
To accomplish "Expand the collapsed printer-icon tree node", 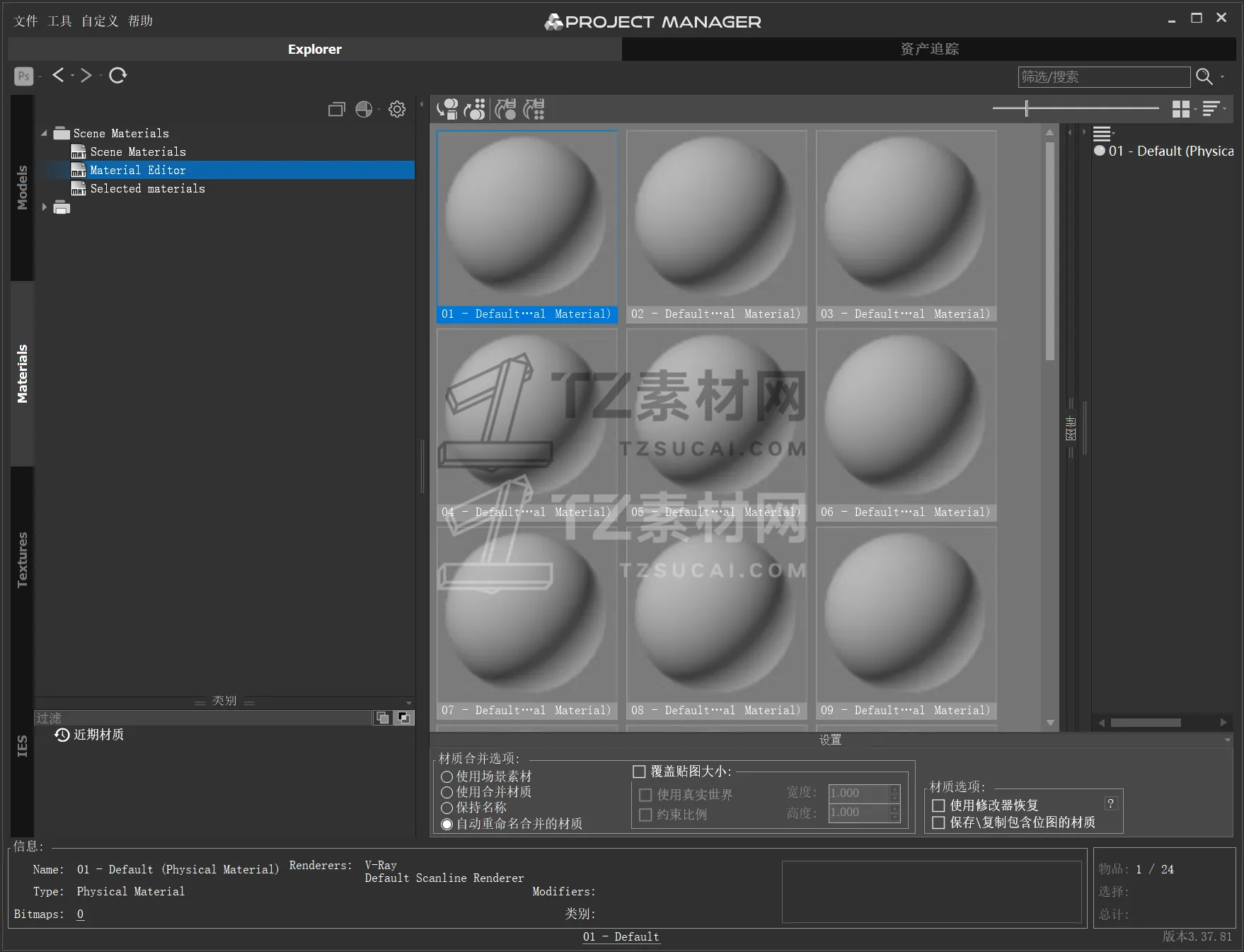I will tap(45, 207).
